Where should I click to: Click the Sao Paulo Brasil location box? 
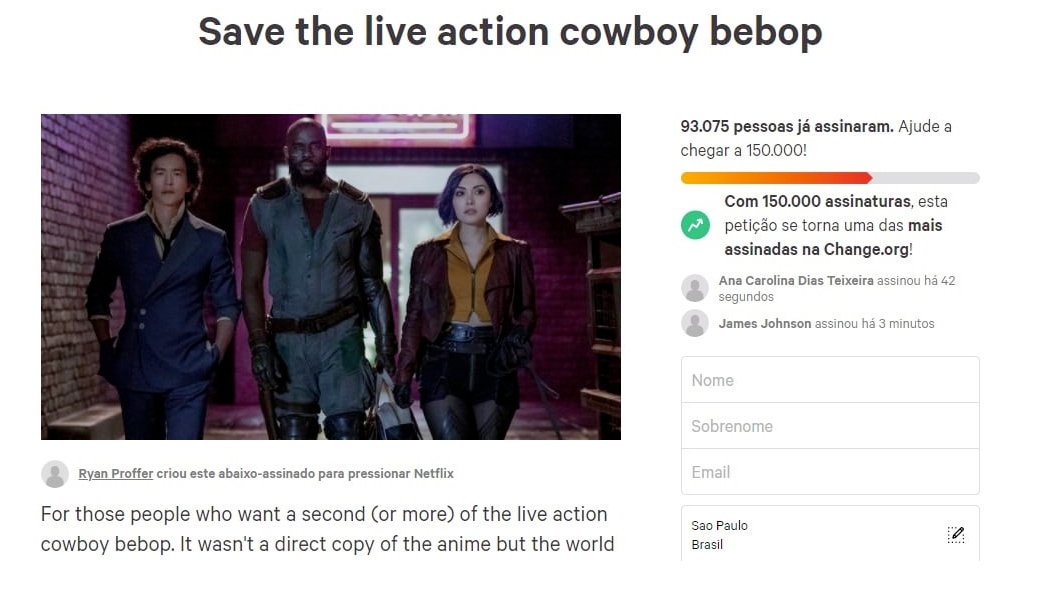(x=830, y=534)
